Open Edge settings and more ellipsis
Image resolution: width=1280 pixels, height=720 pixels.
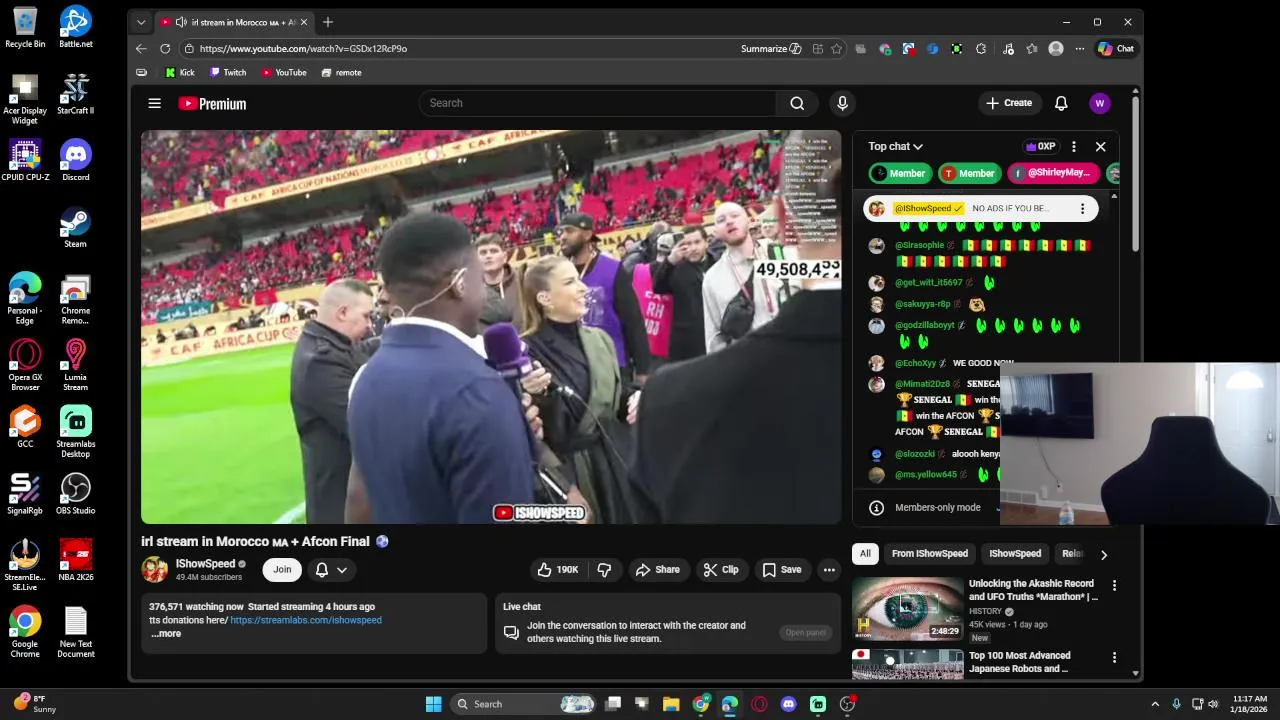pos(1080,48)
